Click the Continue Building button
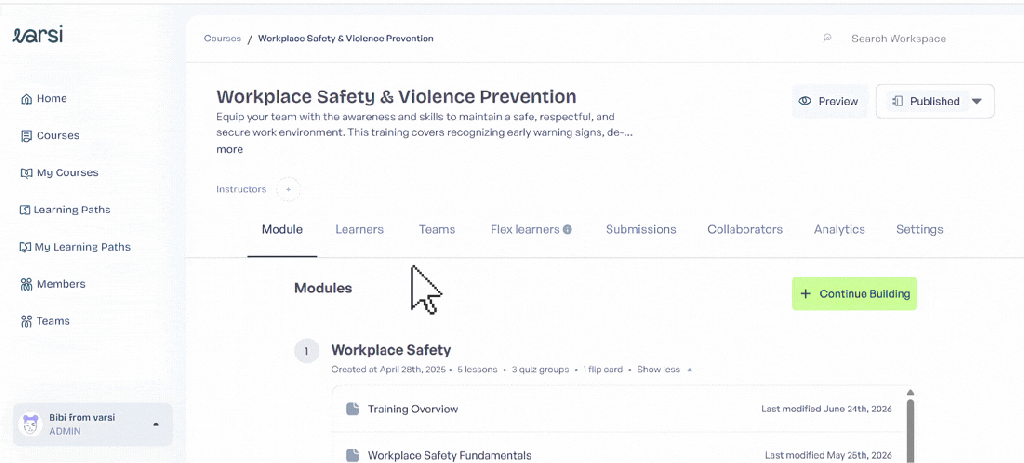 point(854,294)
